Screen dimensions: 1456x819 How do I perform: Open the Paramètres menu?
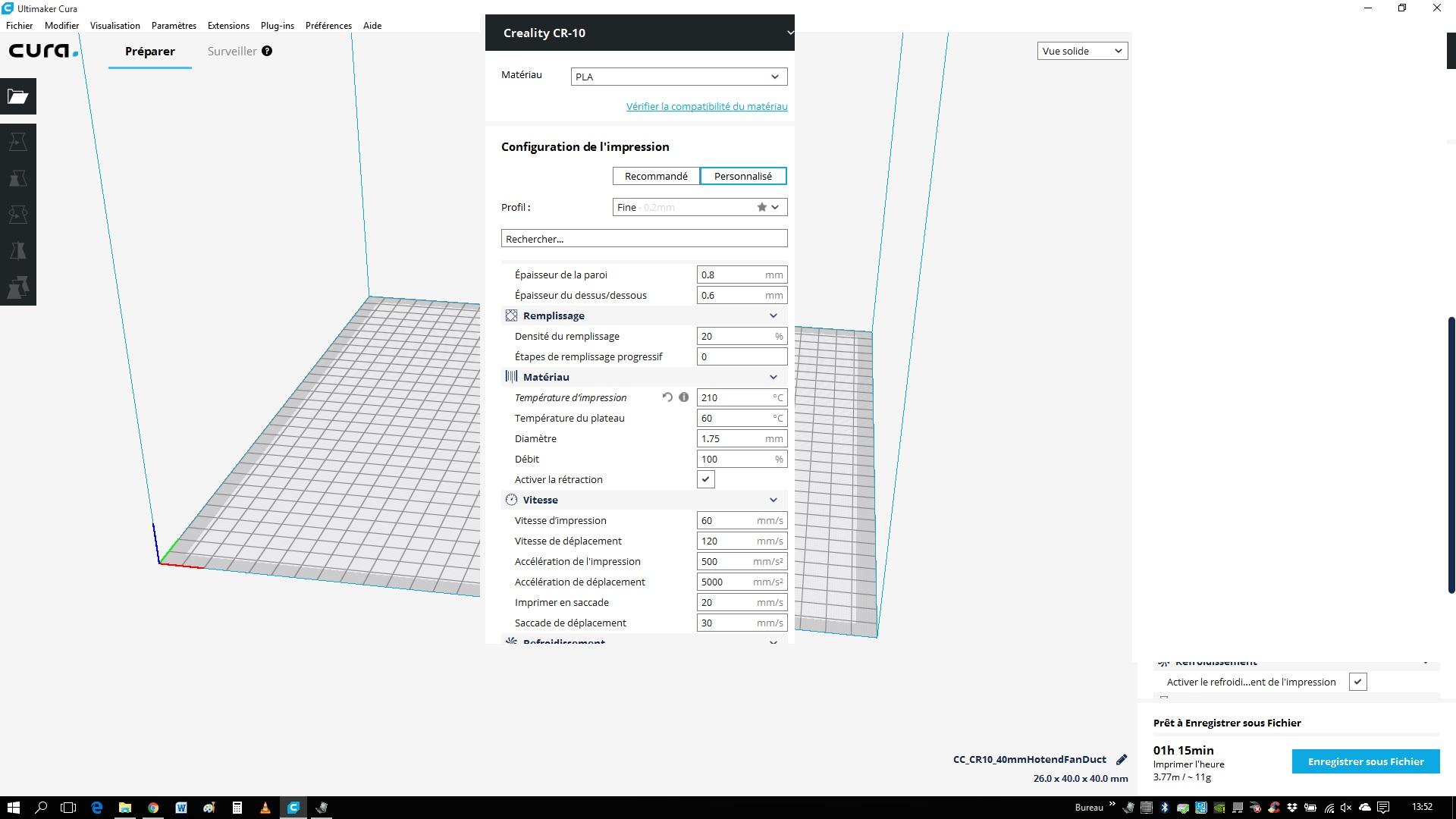pos(174,25)
